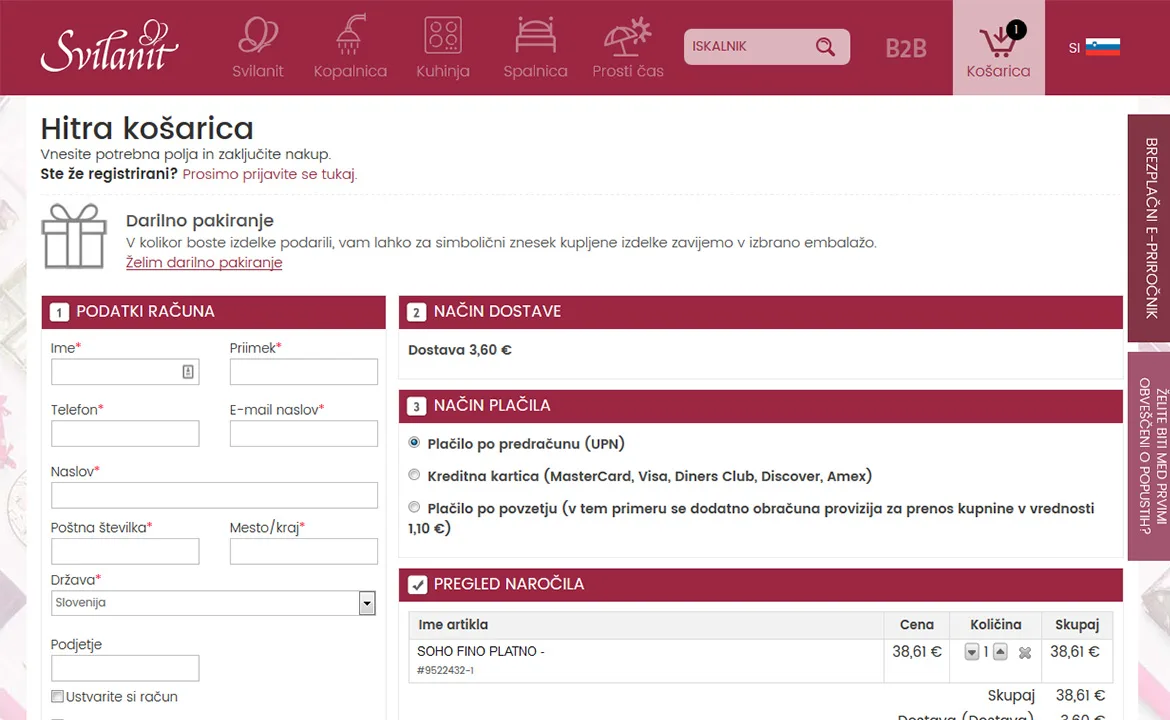Screen dimensions: 1170x720
Task: Click the search magnifier icon
Action: (825, 46)
